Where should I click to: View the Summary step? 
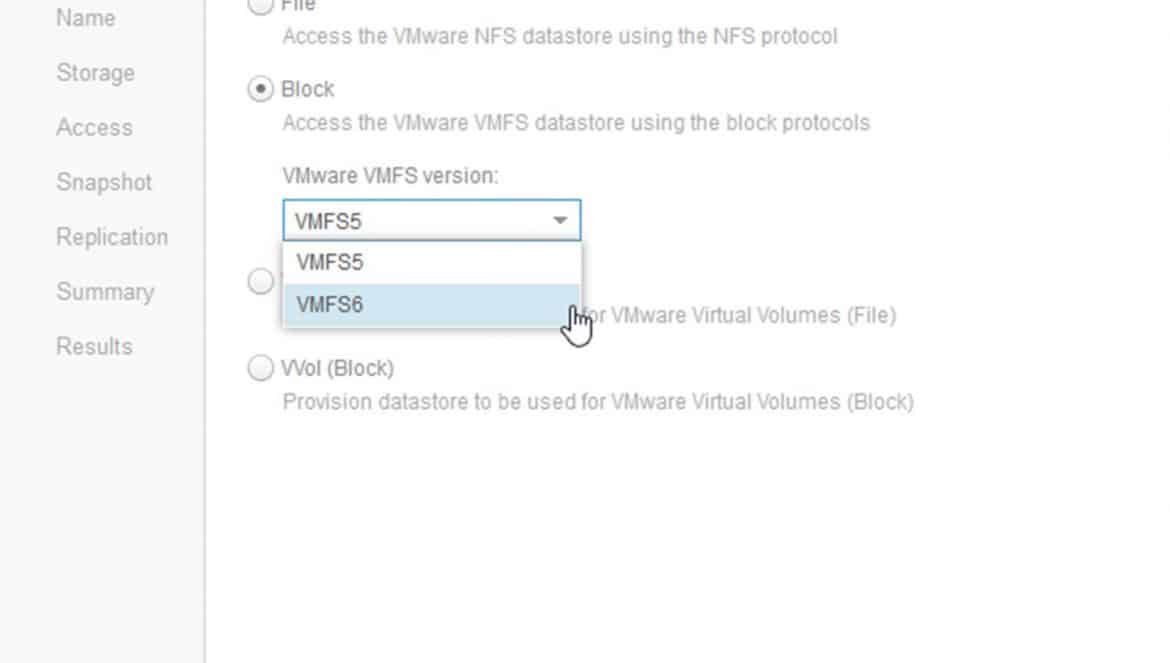click(x=105, y=292)
